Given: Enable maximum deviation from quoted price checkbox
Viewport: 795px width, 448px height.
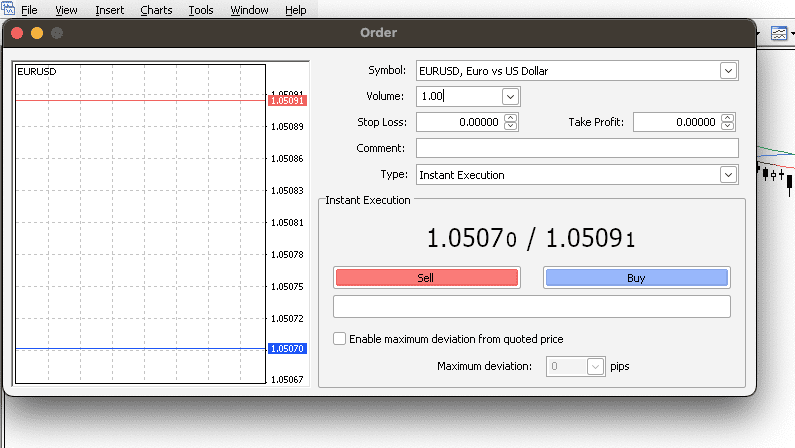Looking at the screenshot, I should coord(339,339).
